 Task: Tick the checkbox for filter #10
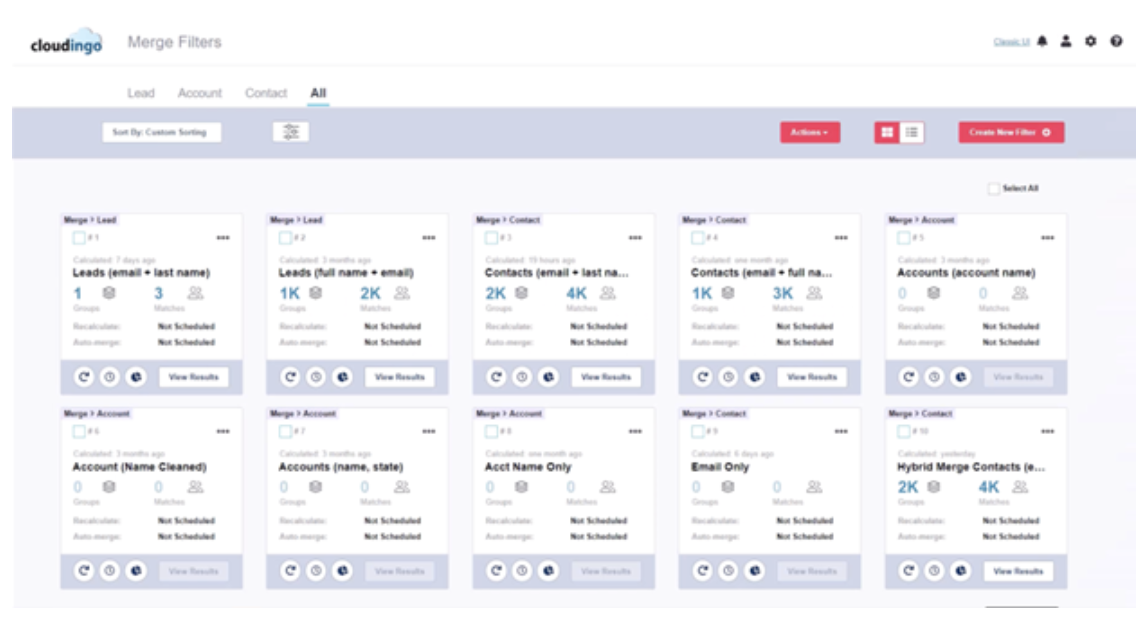click(x=903, y=431)
